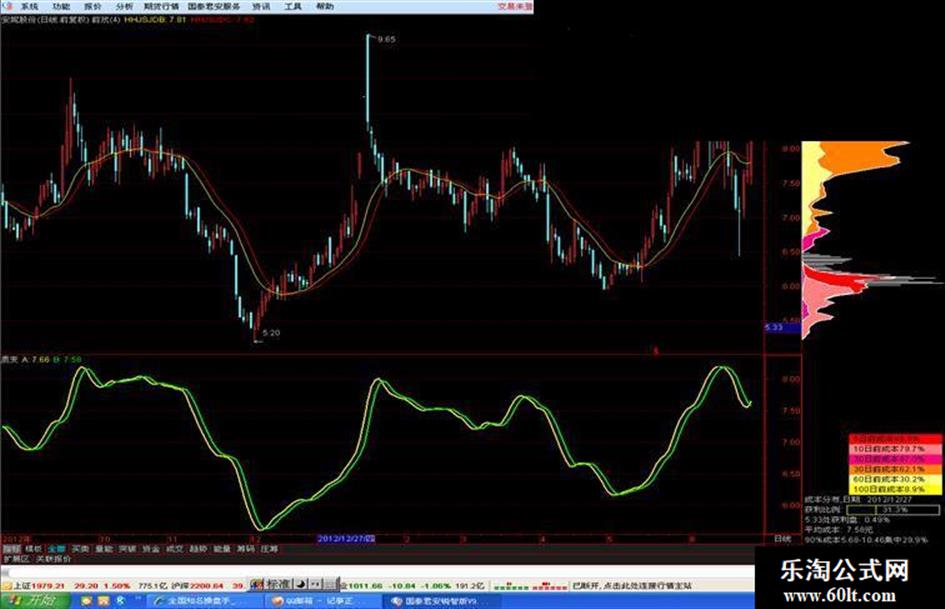Select the 指标 tab at bottom left
Viewport: 945px width, 609px height.
pos(11,549)
